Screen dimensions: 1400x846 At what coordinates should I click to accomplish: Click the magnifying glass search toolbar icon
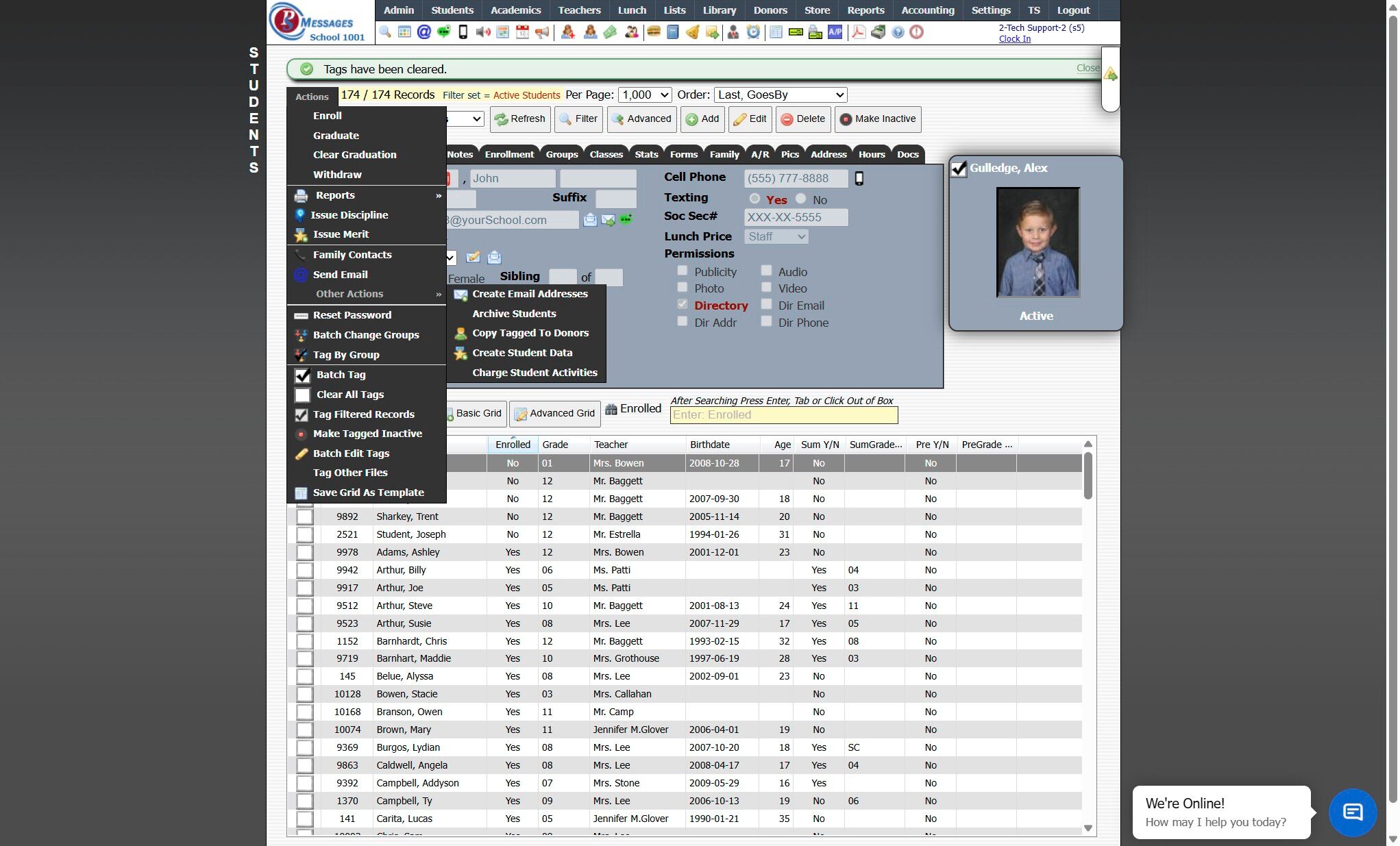coord(385,32)
